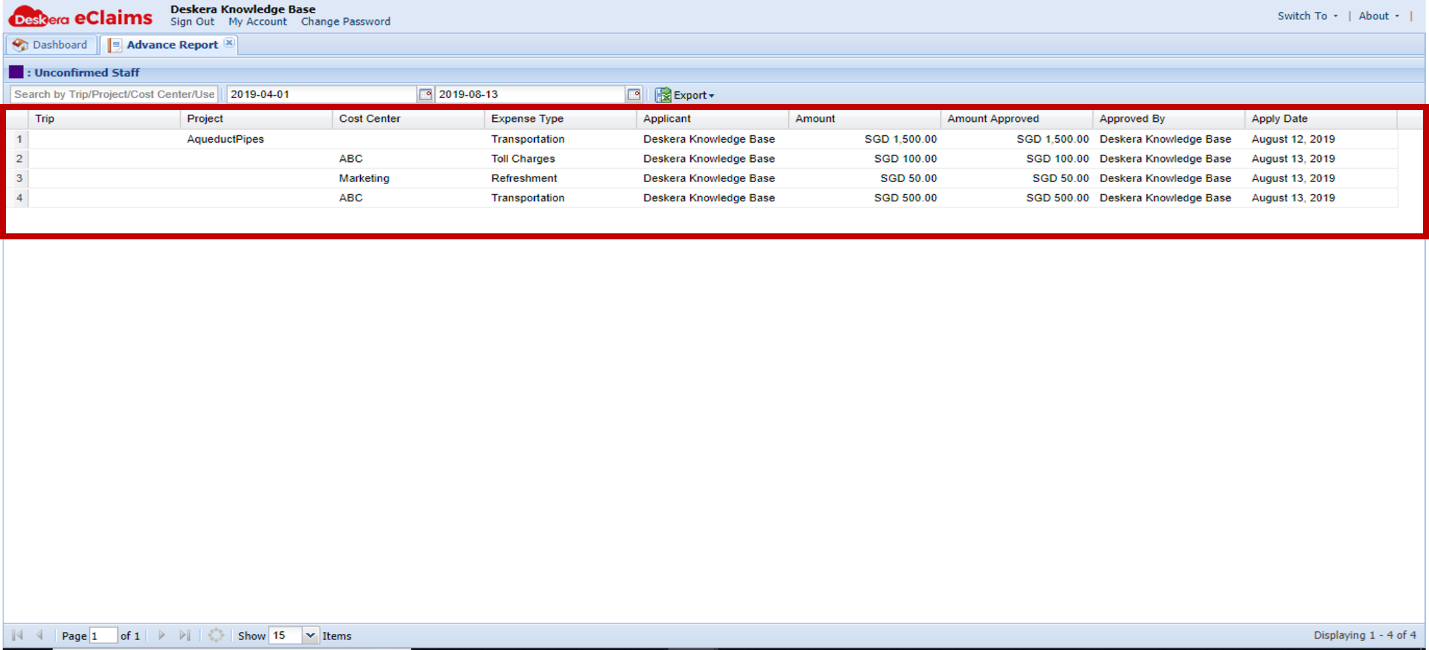Sort by the Approved By column header

[1168, 119]
